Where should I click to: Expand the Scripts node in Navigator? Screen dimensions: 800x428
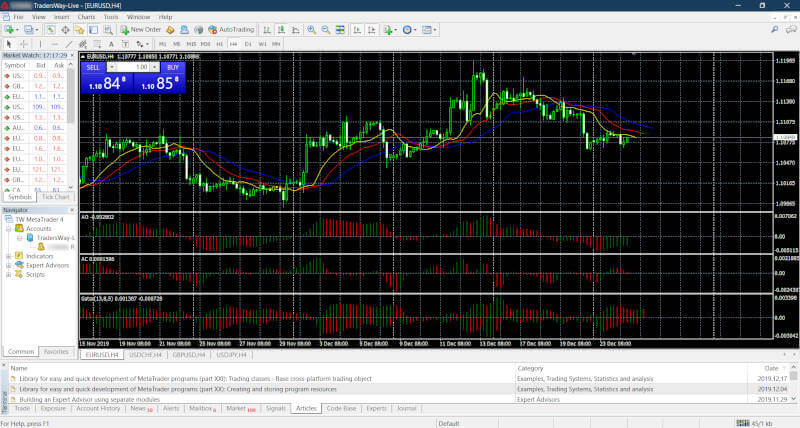pyautogui.click(x=8, y=274)
